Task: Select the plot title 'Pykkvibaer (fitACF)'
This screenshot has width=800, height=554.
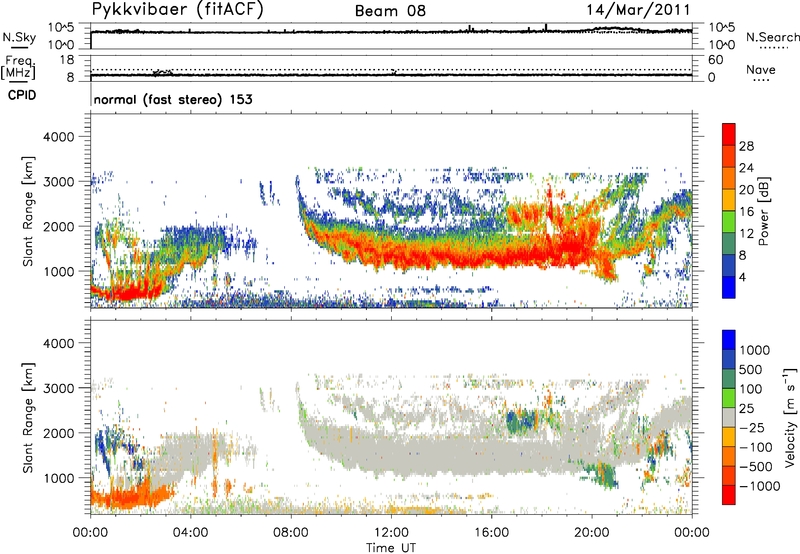Action: [178, 10]
